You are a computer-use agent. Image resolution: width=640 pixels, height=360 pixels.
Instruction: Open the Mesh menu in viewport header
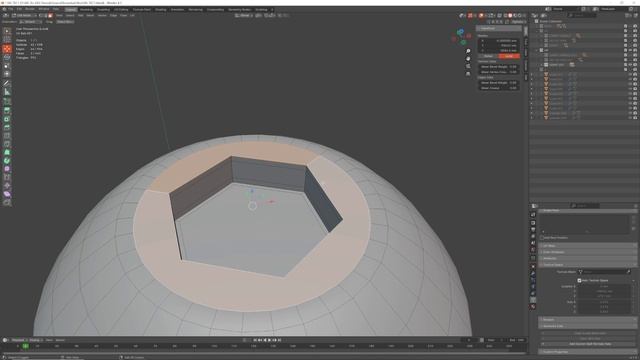(x=90, y=16)
